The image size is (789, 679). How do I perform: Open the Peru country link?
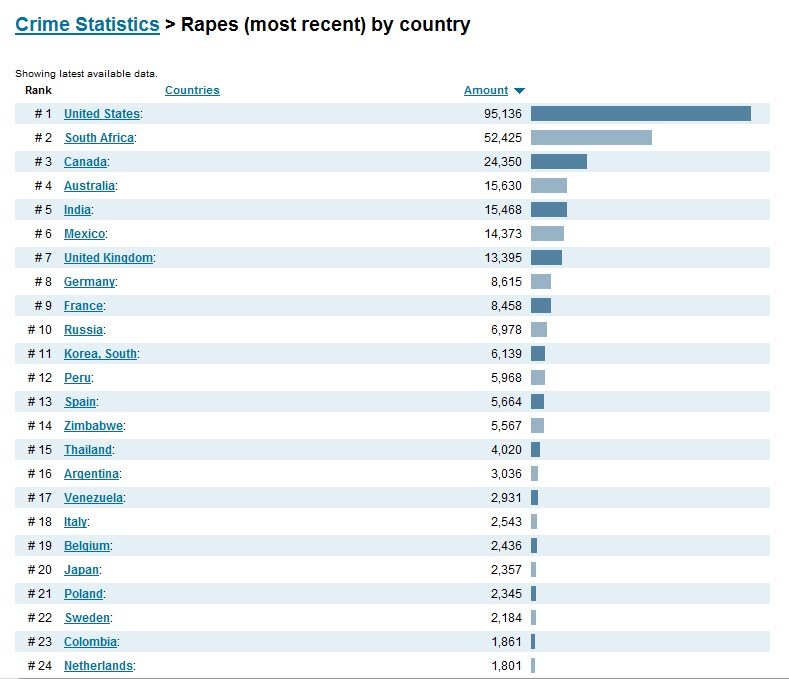[77, 378]
